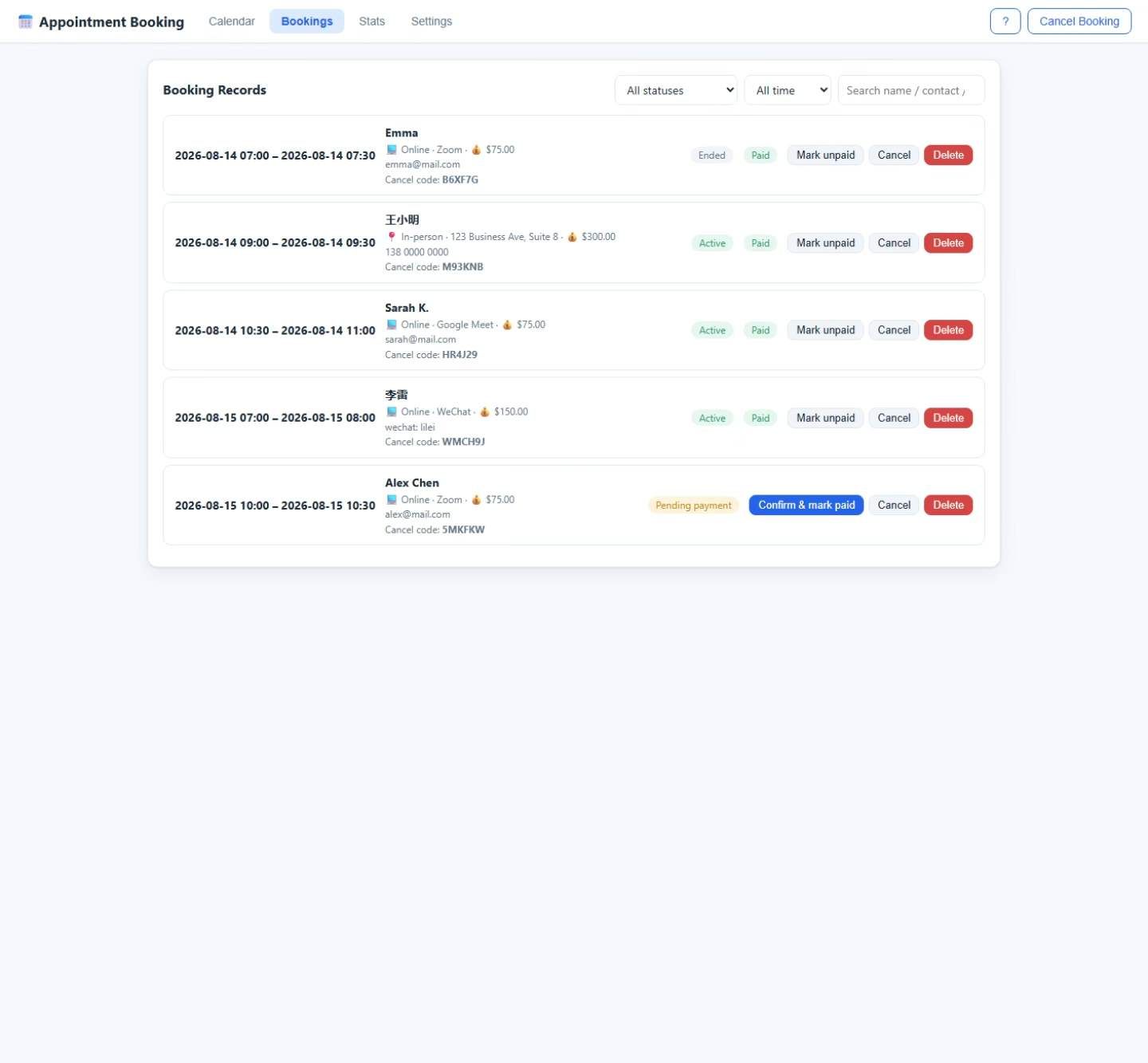Delete Sarah K.'s booking
This screenshot has width=1148, height=1063.
click(x=948, y=330)
